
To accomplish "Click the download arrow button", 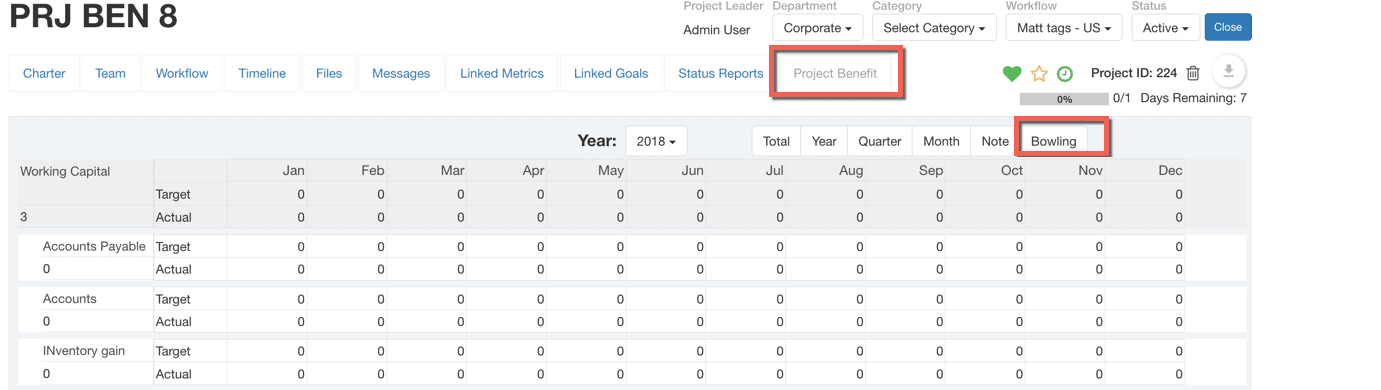I will (1229, 72).
